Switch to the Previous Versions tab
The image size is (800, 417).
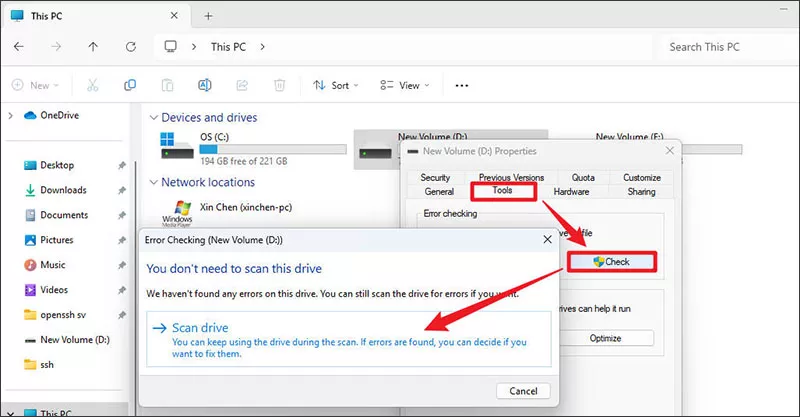coord(511,177)
